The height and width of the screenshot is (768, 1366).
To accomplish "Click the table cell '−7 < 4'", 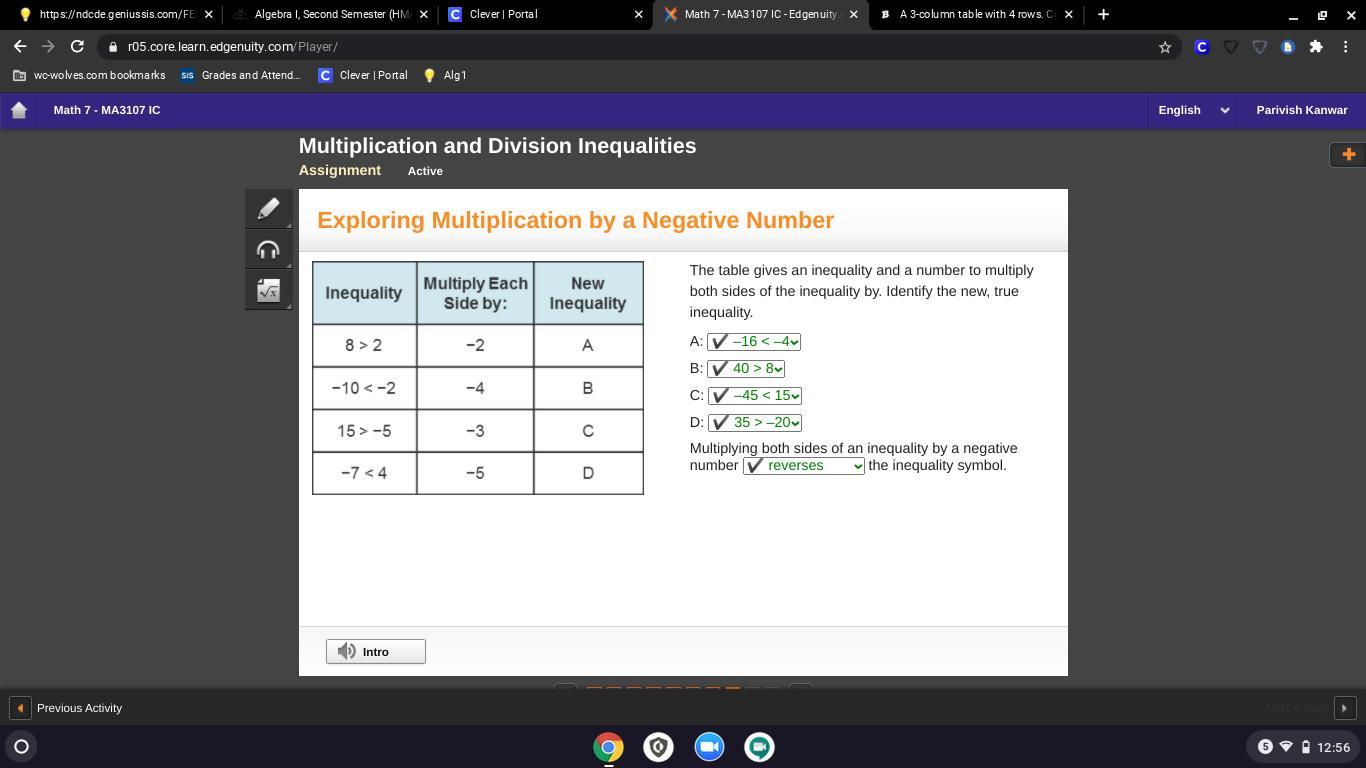I will [x=364, y=473].
